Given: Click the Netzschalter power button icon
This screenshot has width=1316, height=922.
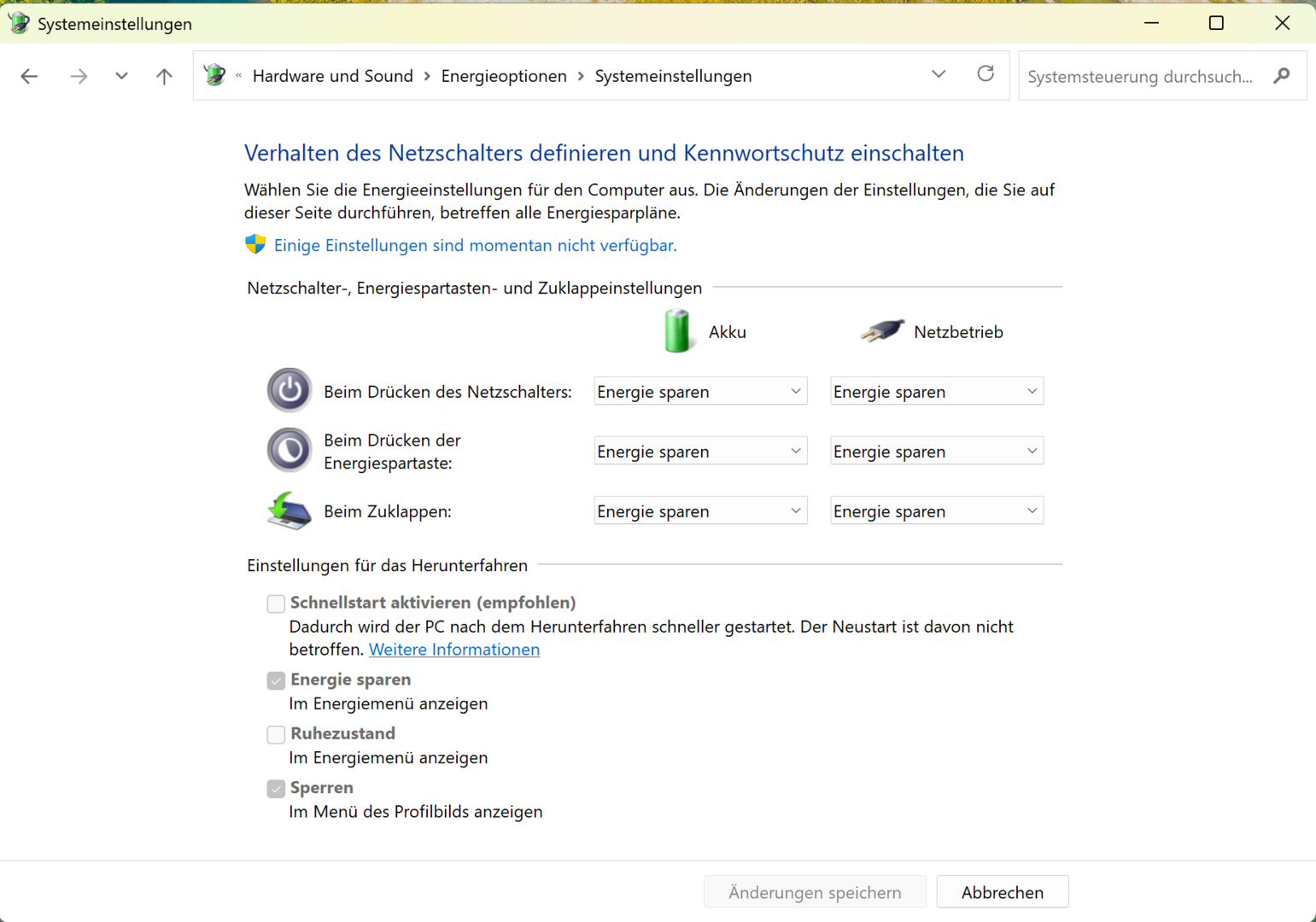Looking at the screenshot, I should click(290, 390).
